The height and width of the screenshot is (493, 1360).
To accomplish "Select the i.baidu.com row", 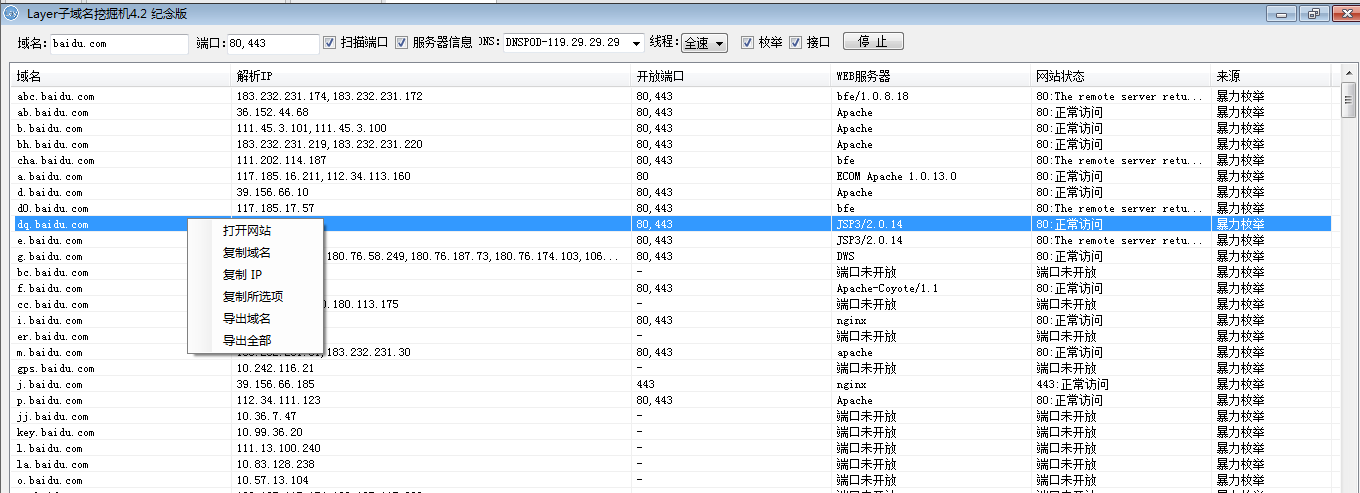I will coord(671,320).
